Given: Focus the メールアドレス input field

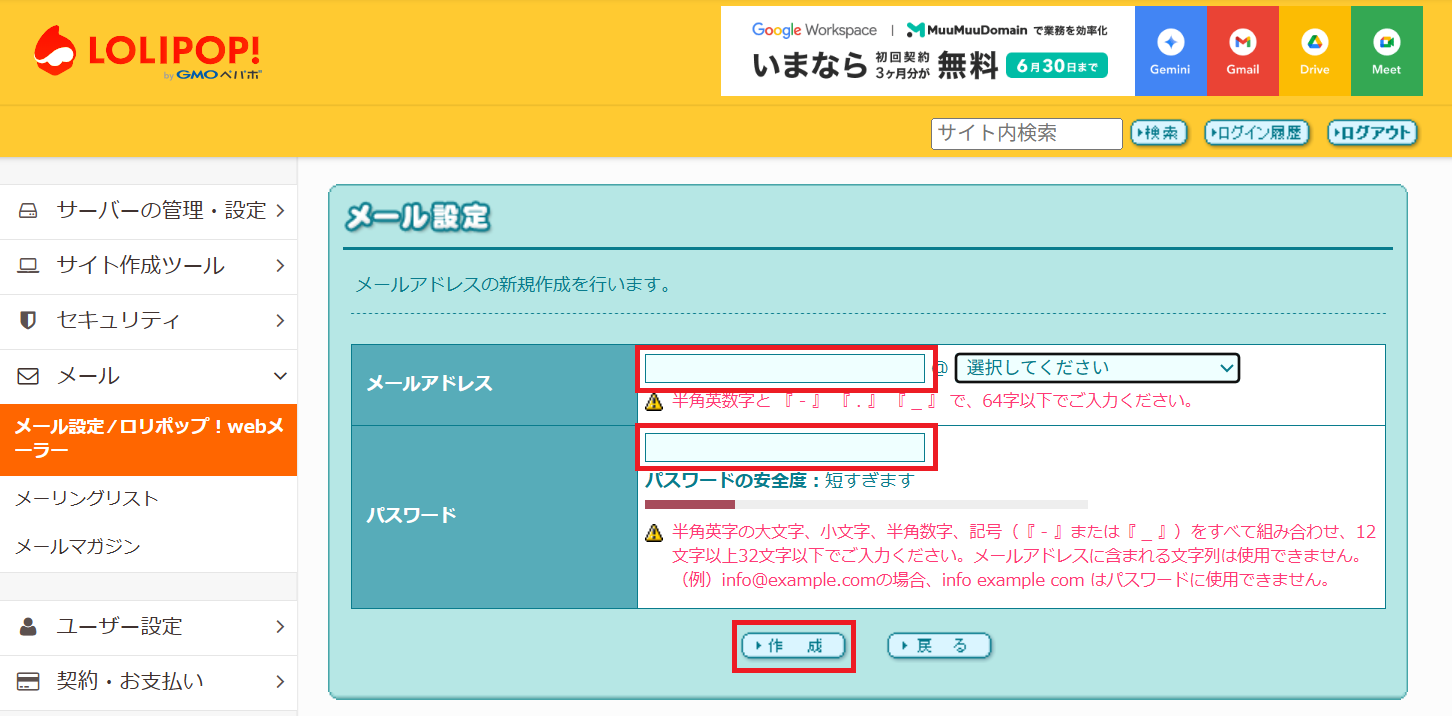Looking at the screenshot, I should (785, 369).
